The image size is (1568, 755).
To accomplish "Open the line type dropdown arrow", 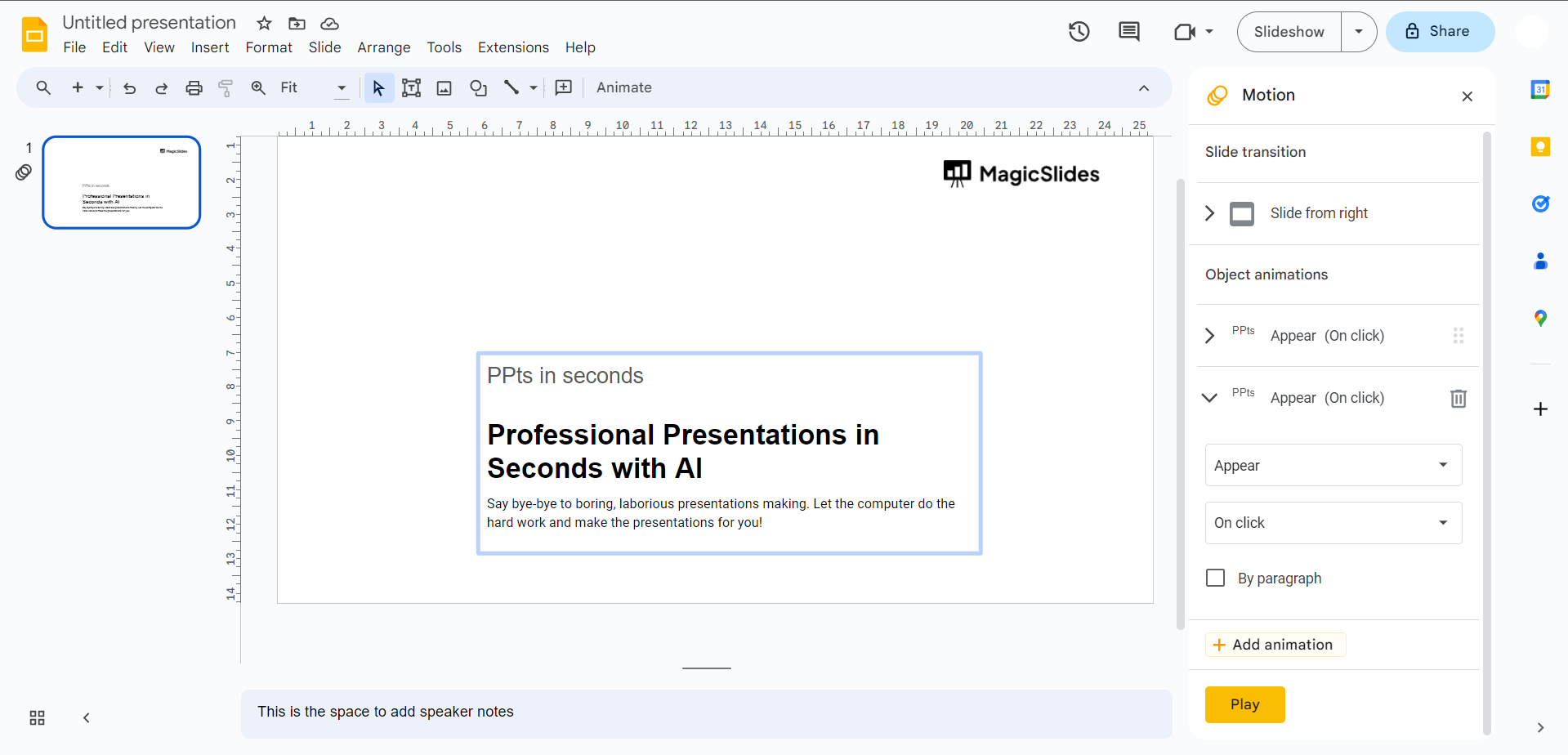I will pos(534,87).
